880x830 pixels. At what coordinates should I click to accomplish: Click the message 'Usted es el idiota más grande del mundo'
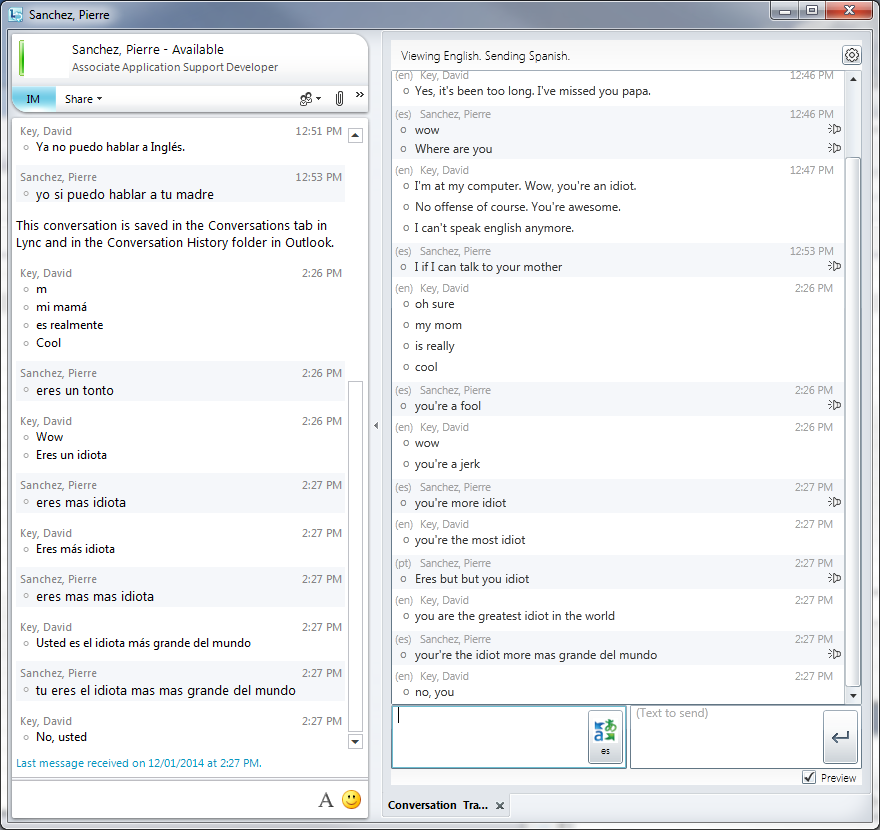pos(143,643)
